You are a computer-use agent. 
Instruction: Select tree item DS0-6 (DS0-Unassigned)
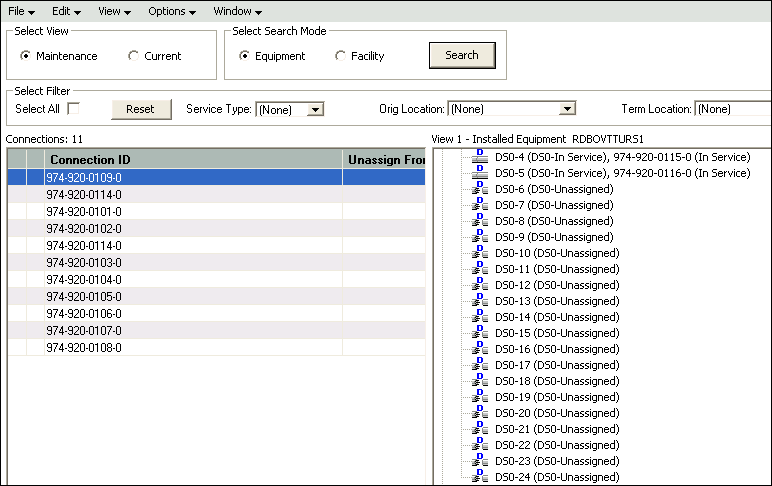[554, 189]
